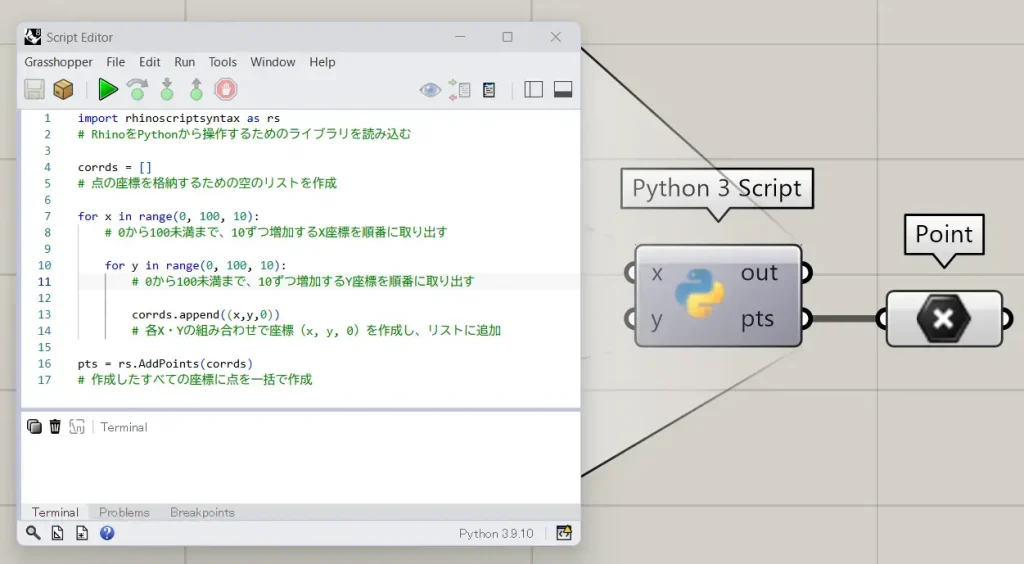This screenshot has height=564, width=1024.
Task: Open the Grasshopper menu
Action: [x=58, y=62]
